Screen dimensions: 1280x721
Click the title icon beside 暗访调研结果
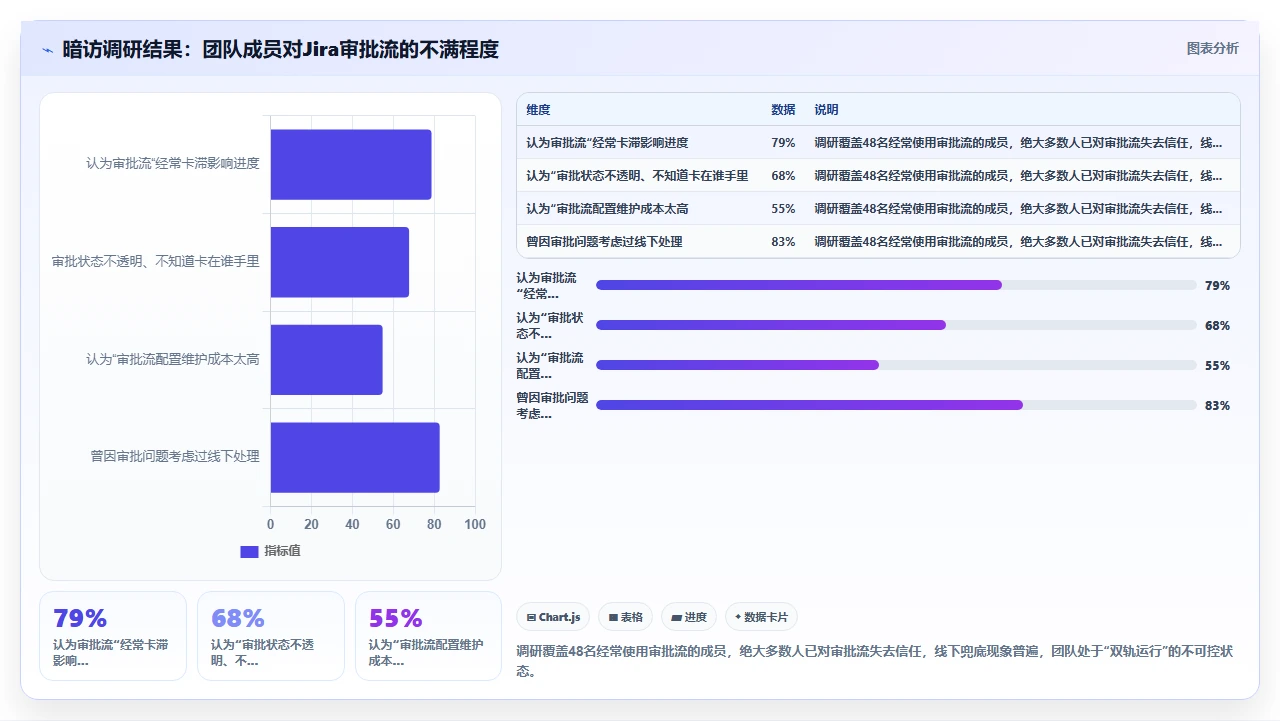click(x=47, y=50)
